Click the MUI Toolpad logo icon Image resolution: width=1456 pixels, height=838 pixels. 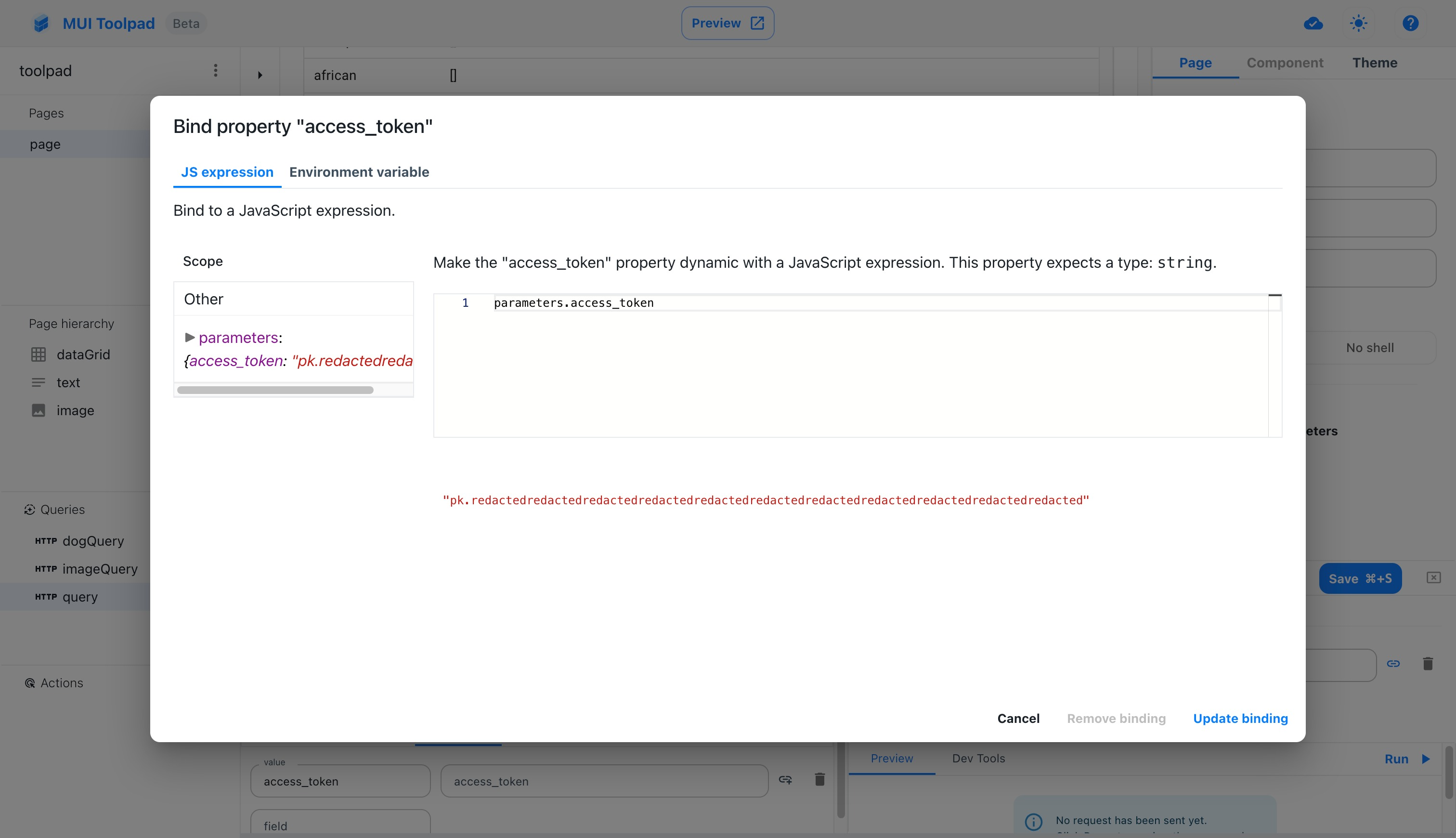pos(40,23)
